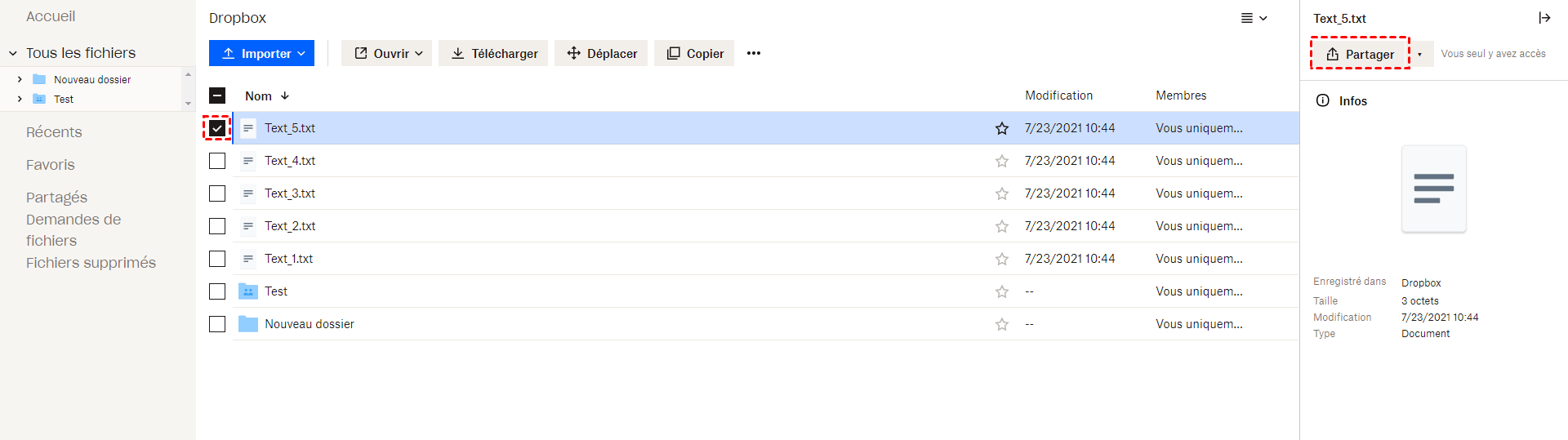Open the three-dots more actions menu
The height and width of the screenshot is (440, 1568).
coord(753,53)
